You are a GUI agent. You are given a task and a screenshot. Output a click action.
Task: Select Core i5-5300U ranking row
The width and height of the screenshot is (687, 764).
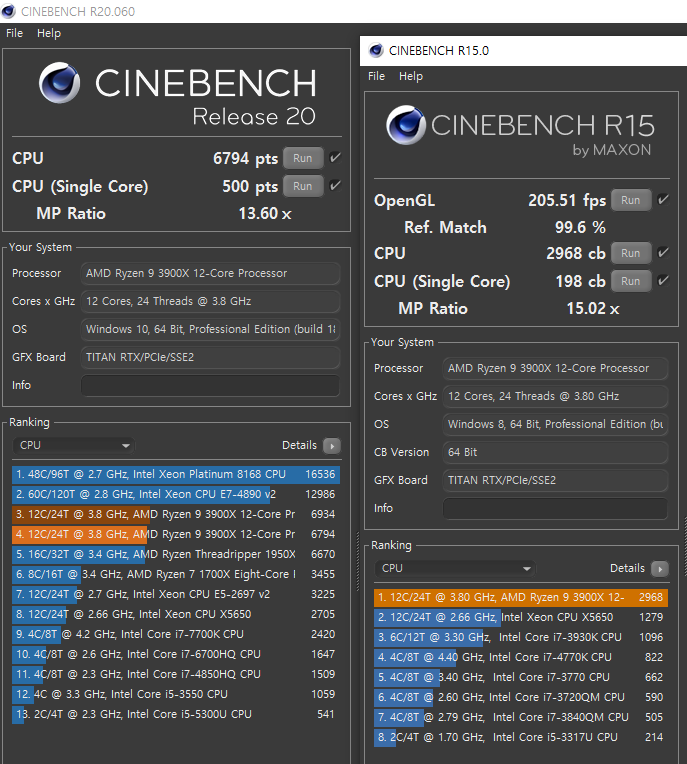click(176, 714)
